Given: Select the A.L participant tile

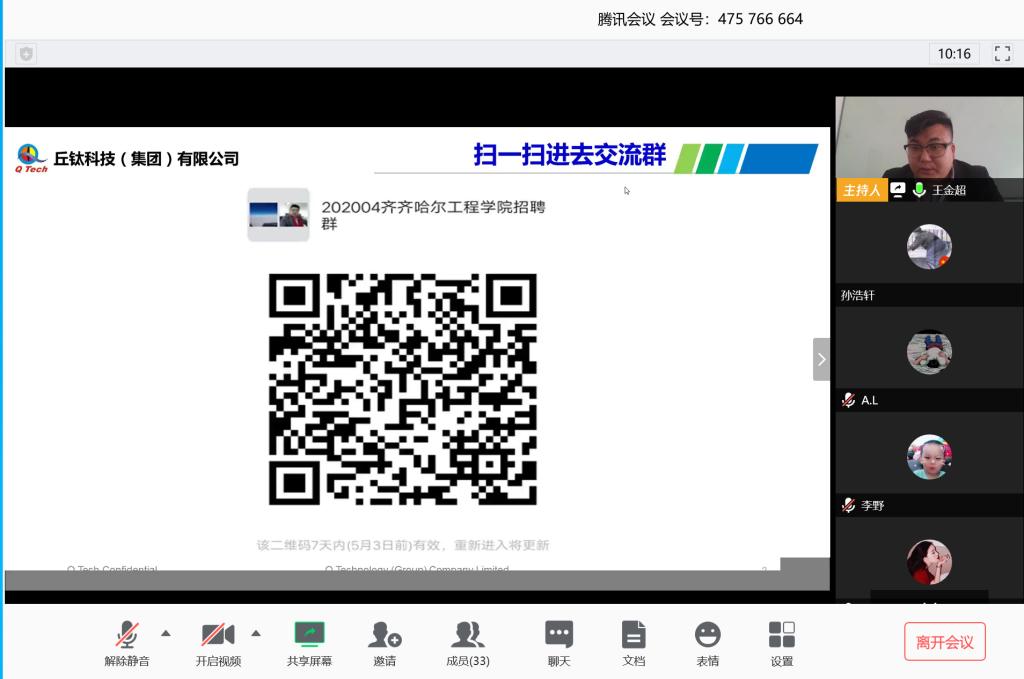Looking at the screenshot, I should (x=929, y=358).
